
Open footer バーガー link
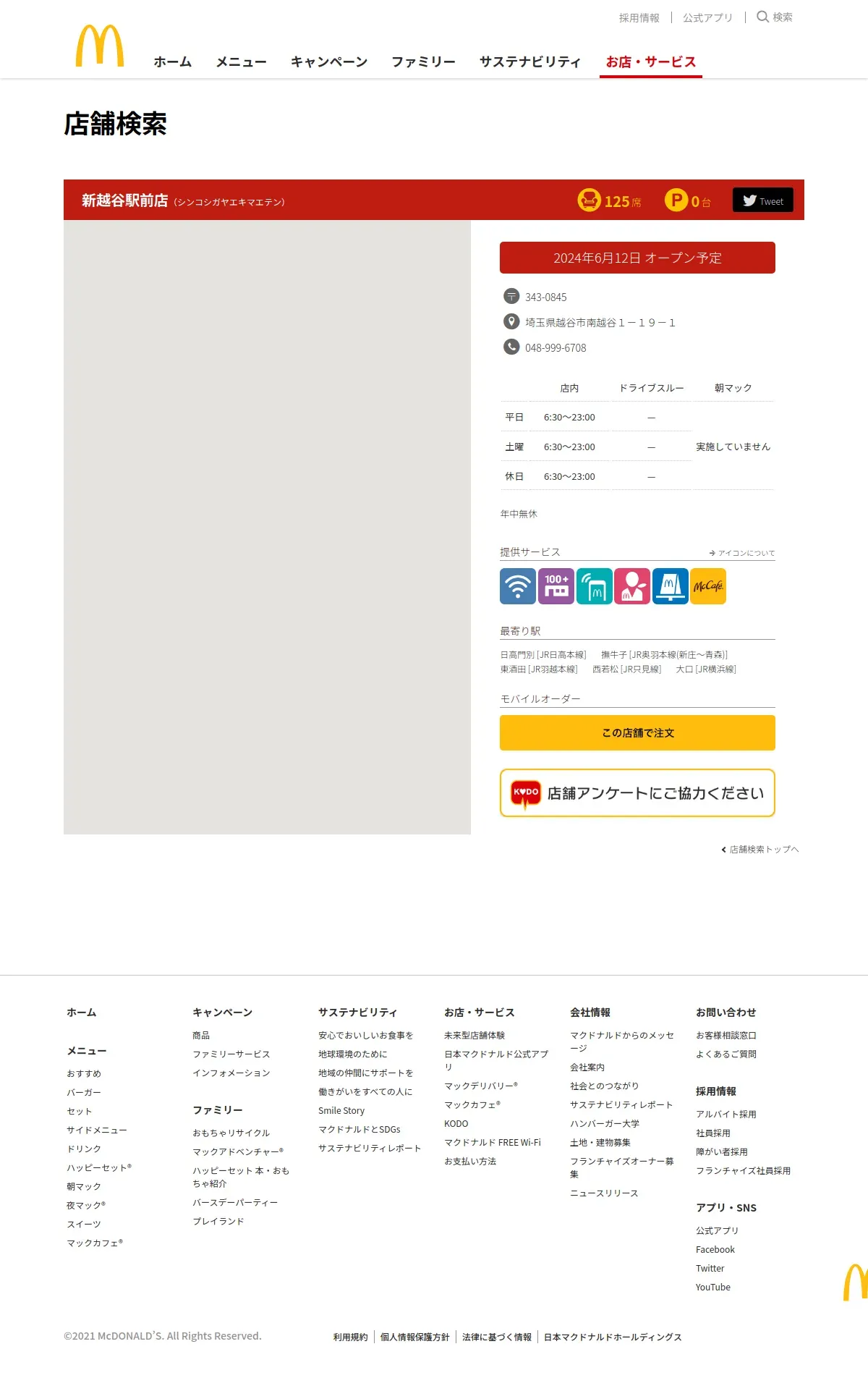coord(84,1092)
